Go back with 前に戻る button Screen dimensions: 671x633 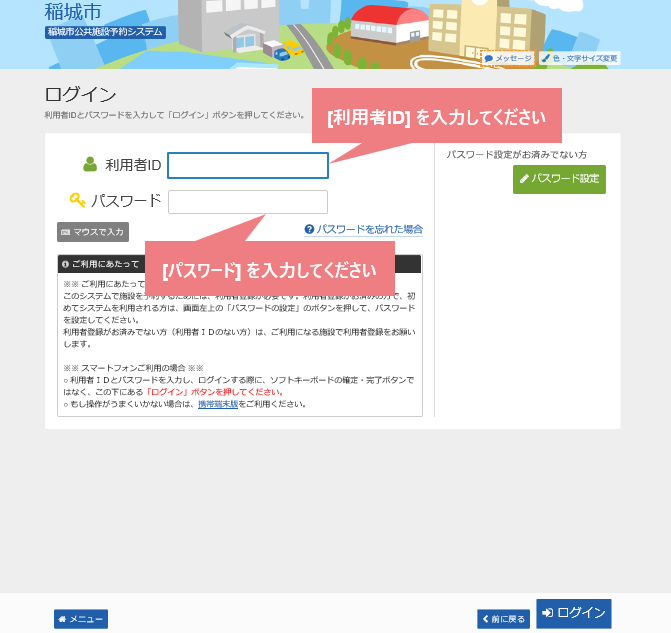(503, 619)
